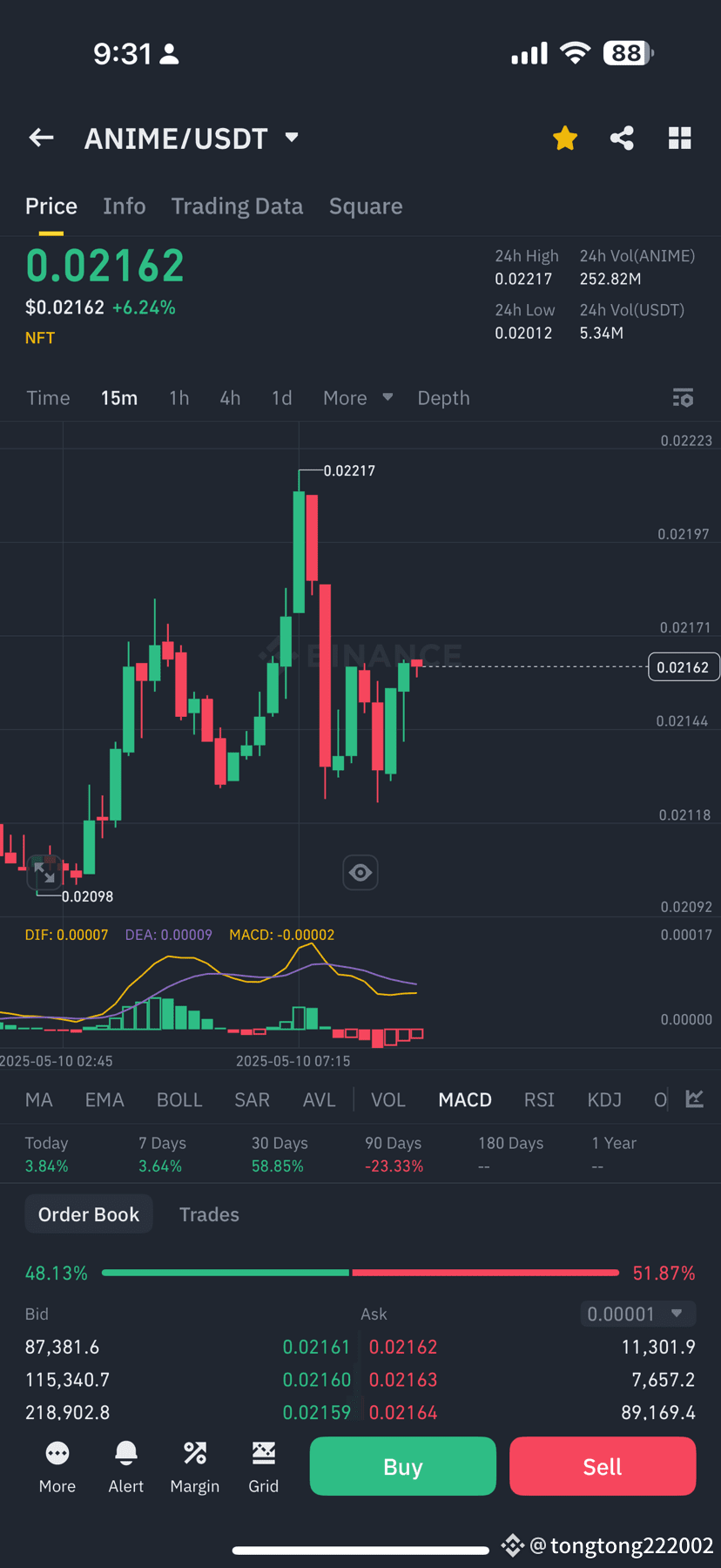The height and width of the screenshot is (1568, 721).
Task: Tap the 0.02217 high label on chart
Action: (x=349, y=470)
